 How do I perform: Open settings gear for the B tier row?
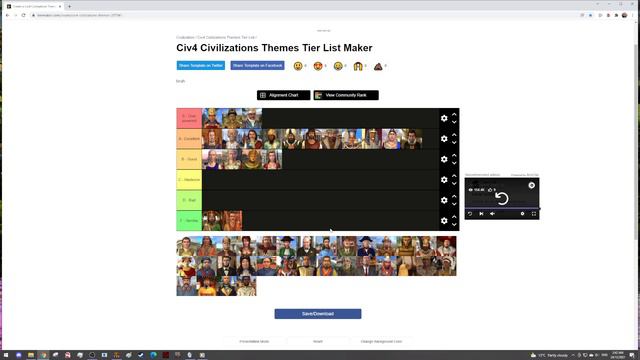tap(444, 159)
